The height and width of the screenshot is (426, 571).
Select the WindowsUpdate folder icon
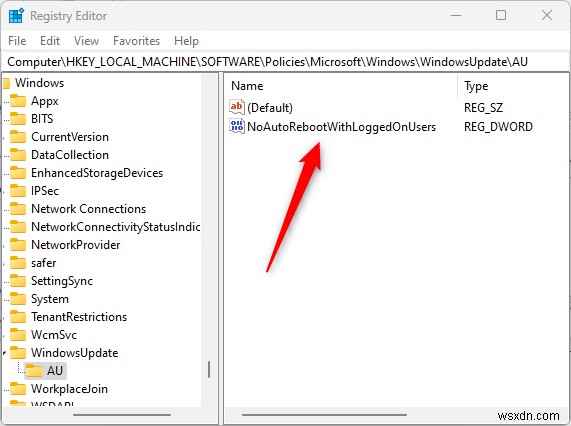click(18, 353)
